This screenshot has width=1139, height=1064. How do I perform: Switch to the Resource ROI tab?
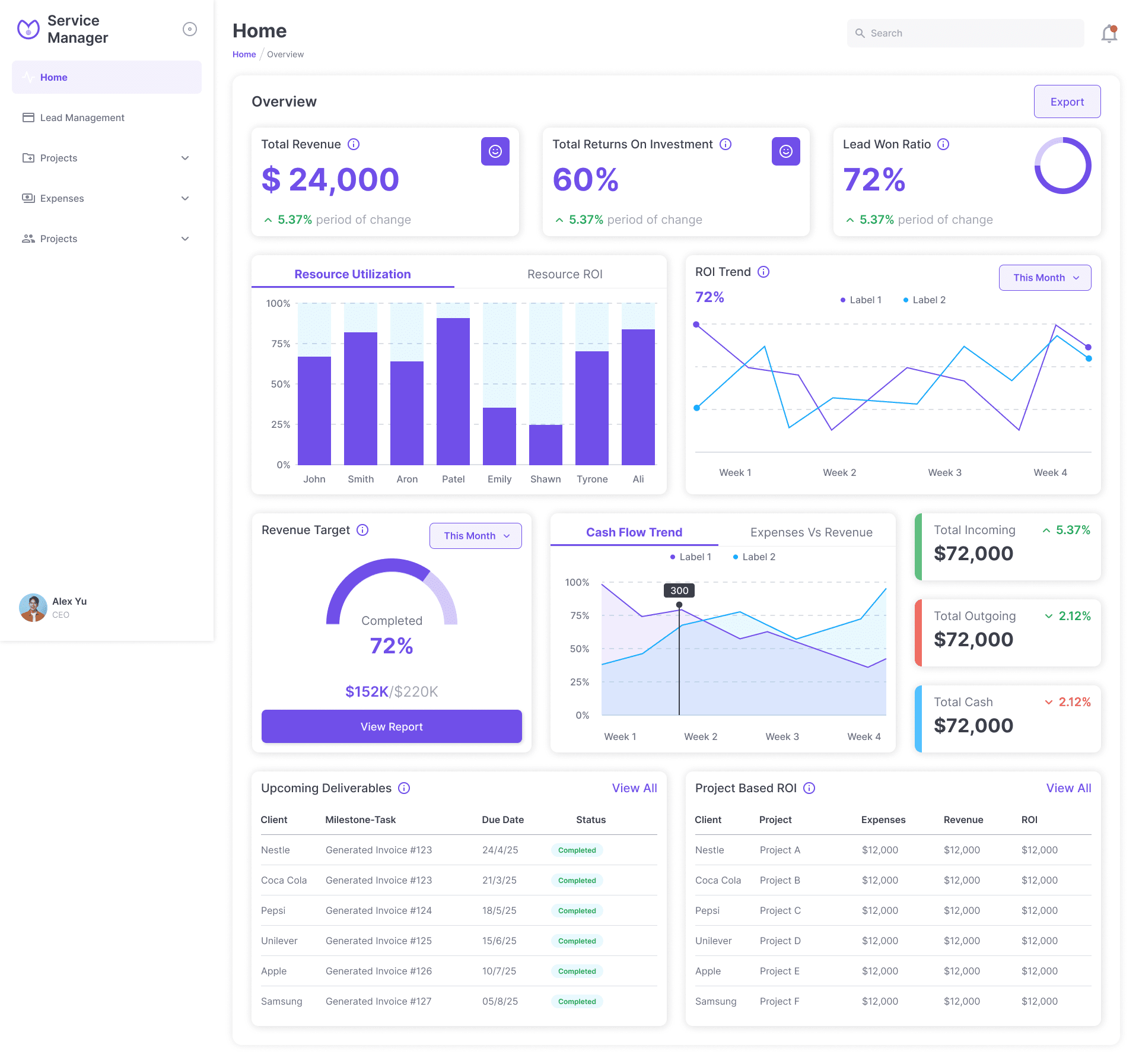pos(564,274)
